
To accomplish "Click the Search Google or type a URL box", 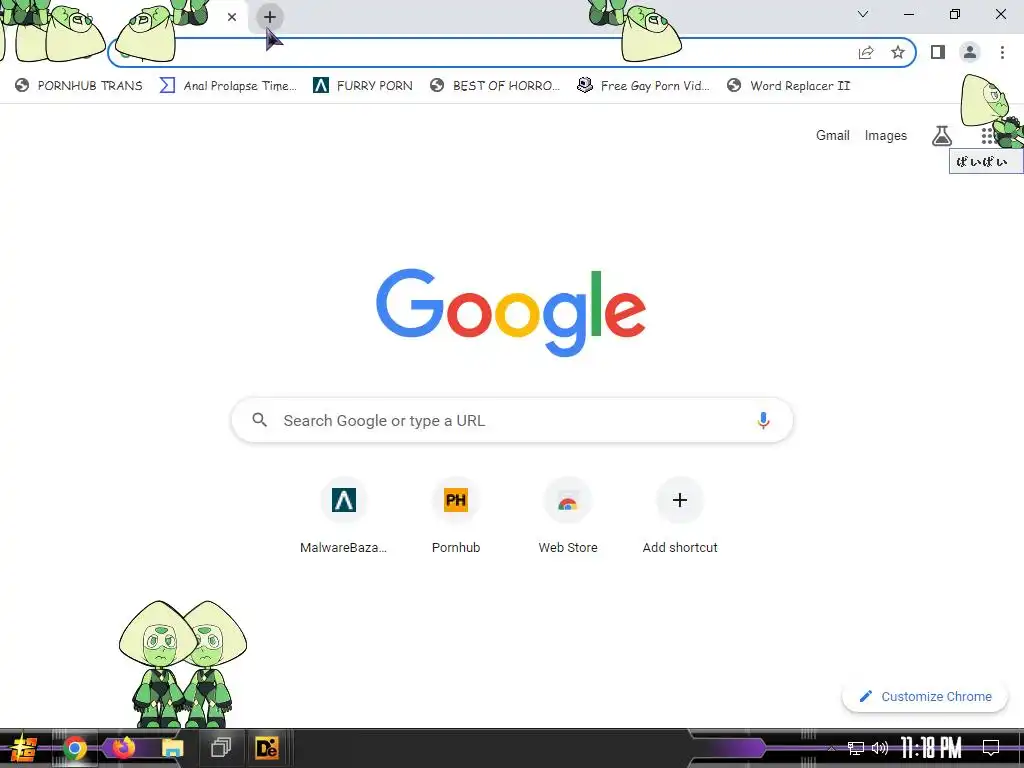I will tap(512, 420).
